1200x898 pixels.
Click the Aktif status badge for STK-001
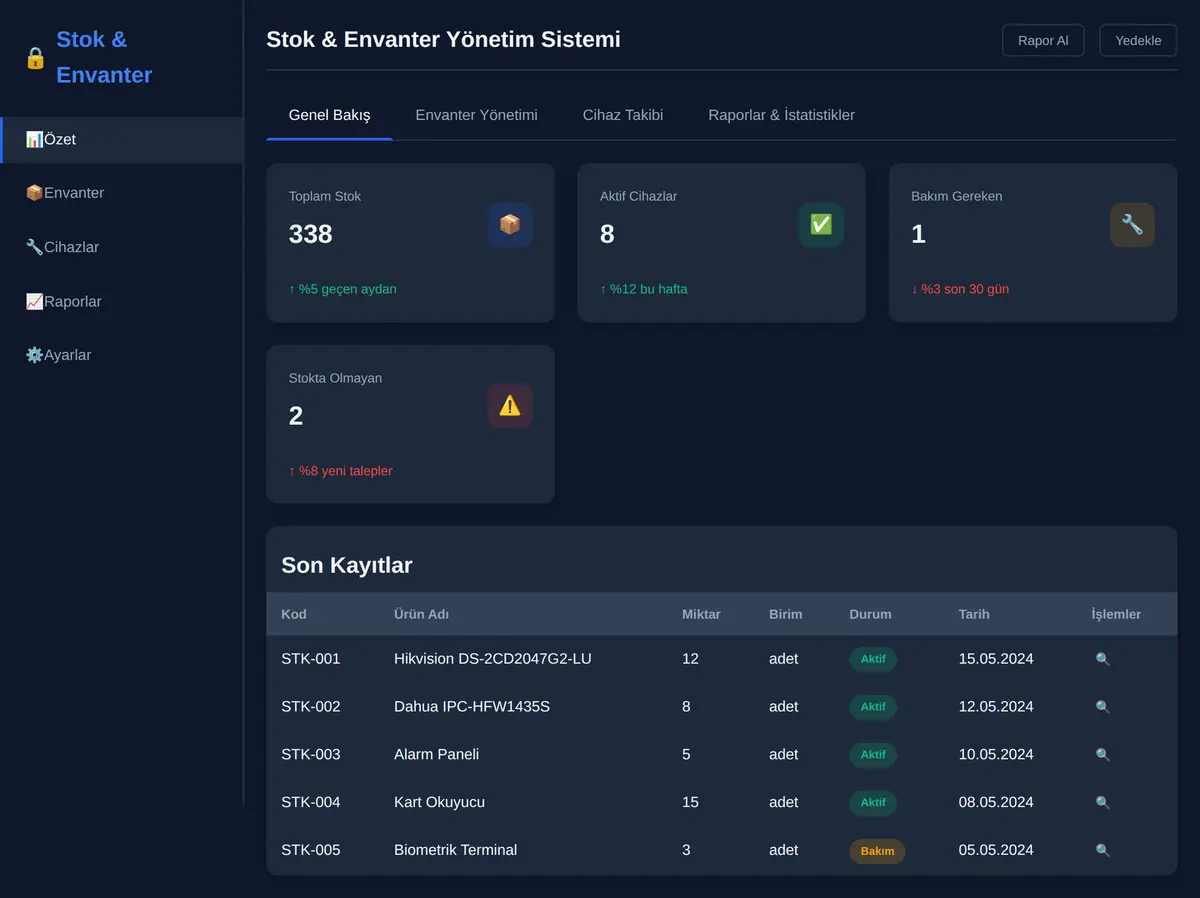point(873,659)
